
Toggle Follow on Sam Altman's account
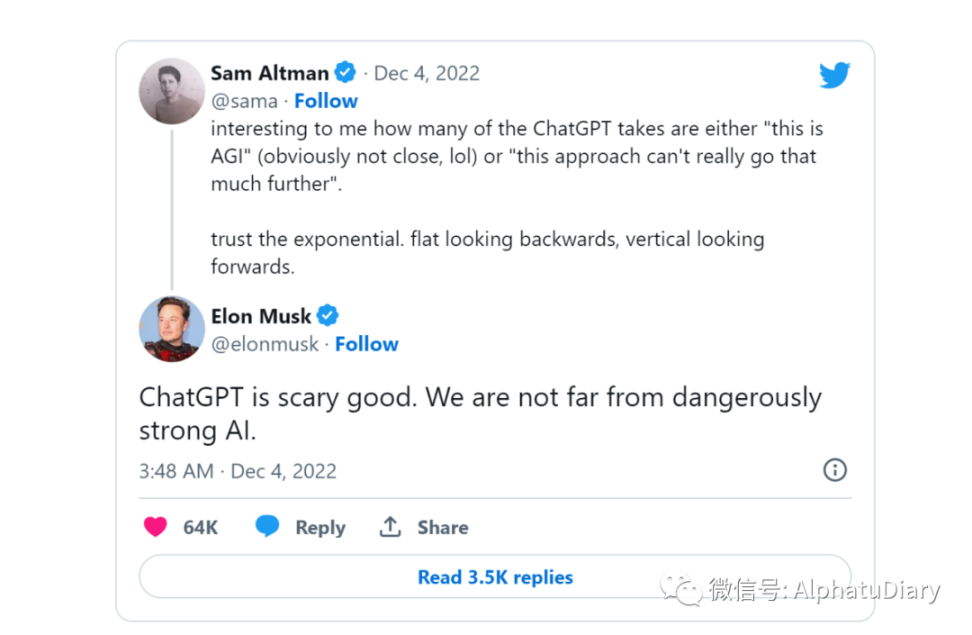click(x=325, y=100)
